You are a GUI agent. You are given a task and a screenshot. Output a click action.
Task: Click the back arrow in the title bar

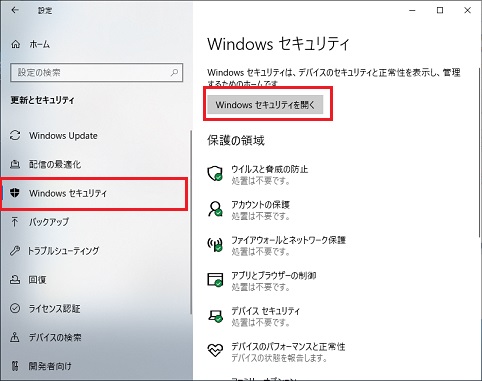15,10
